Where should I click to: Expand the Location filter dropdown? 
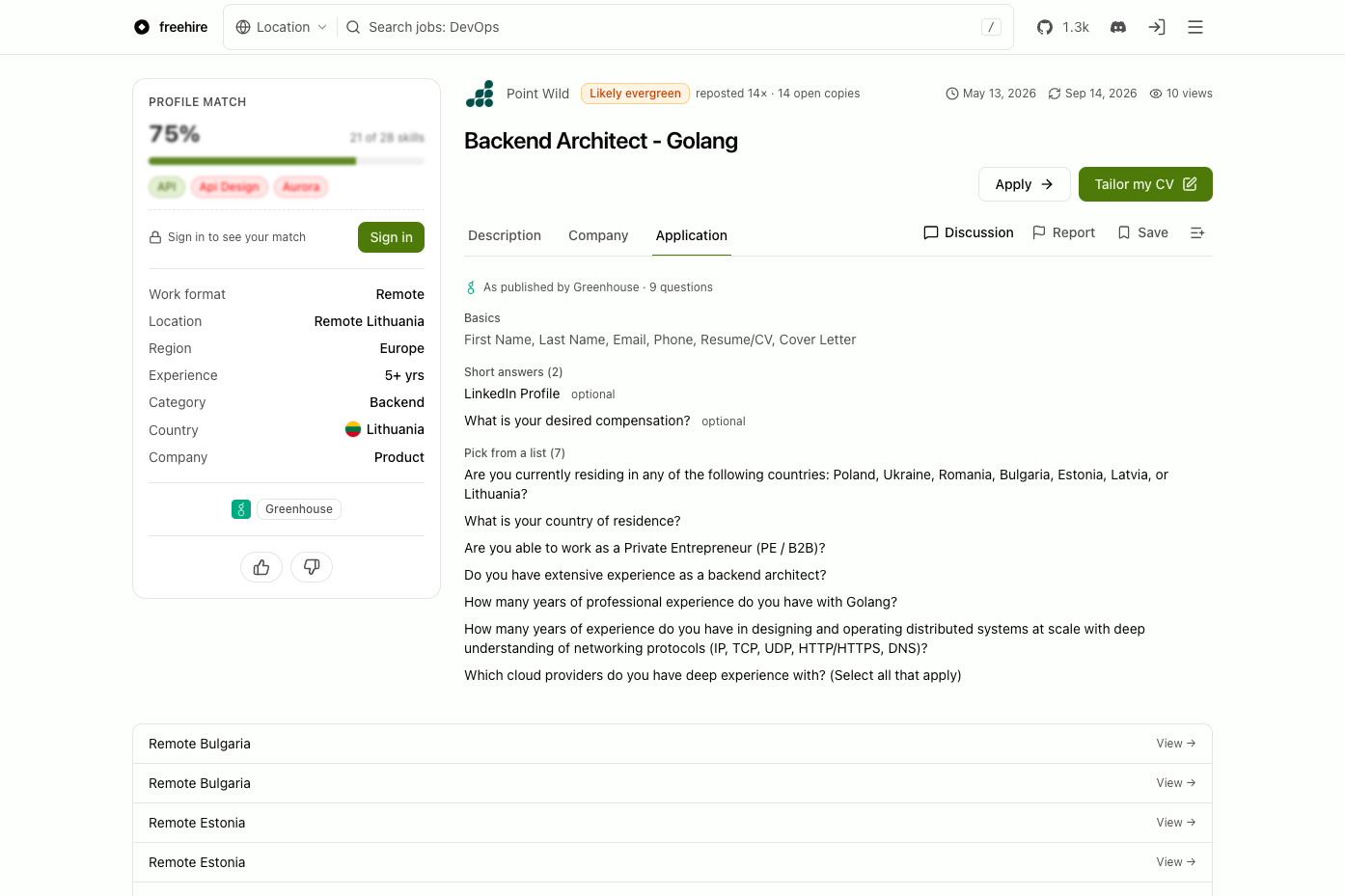282,27
